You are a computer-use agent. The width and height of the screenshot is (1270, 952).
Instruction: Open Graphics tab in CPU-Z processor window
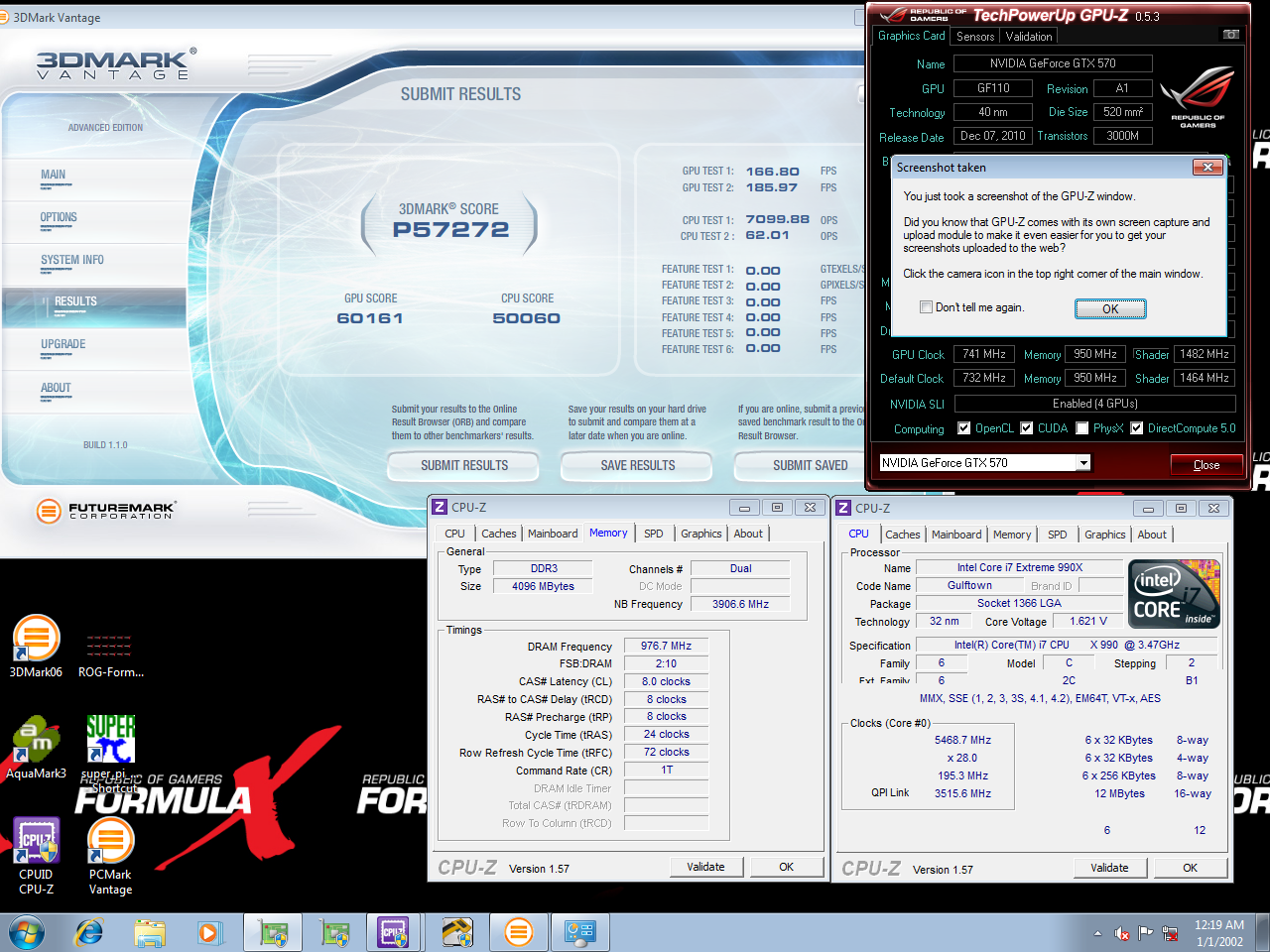click(x=1104, y=535)
